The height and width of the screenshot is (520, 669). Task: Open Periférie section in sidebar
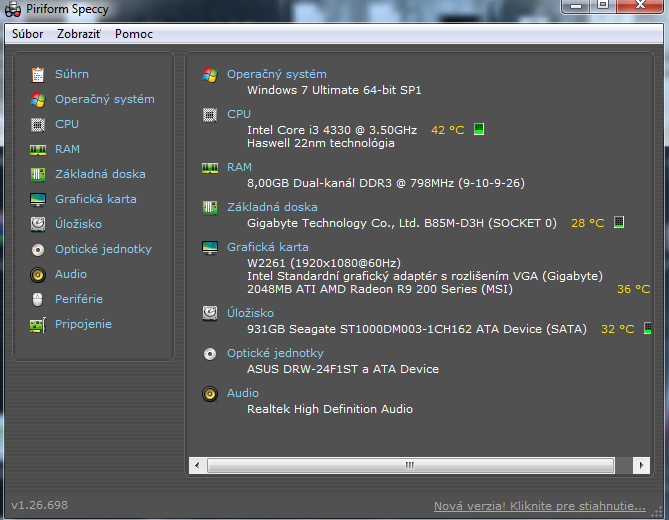coord(79,299)
